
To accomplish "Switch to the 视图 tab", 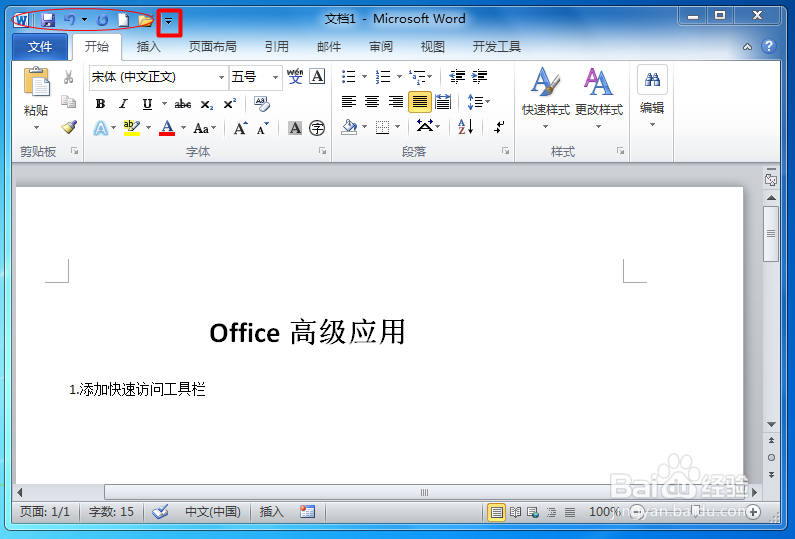I will point(432,47).
